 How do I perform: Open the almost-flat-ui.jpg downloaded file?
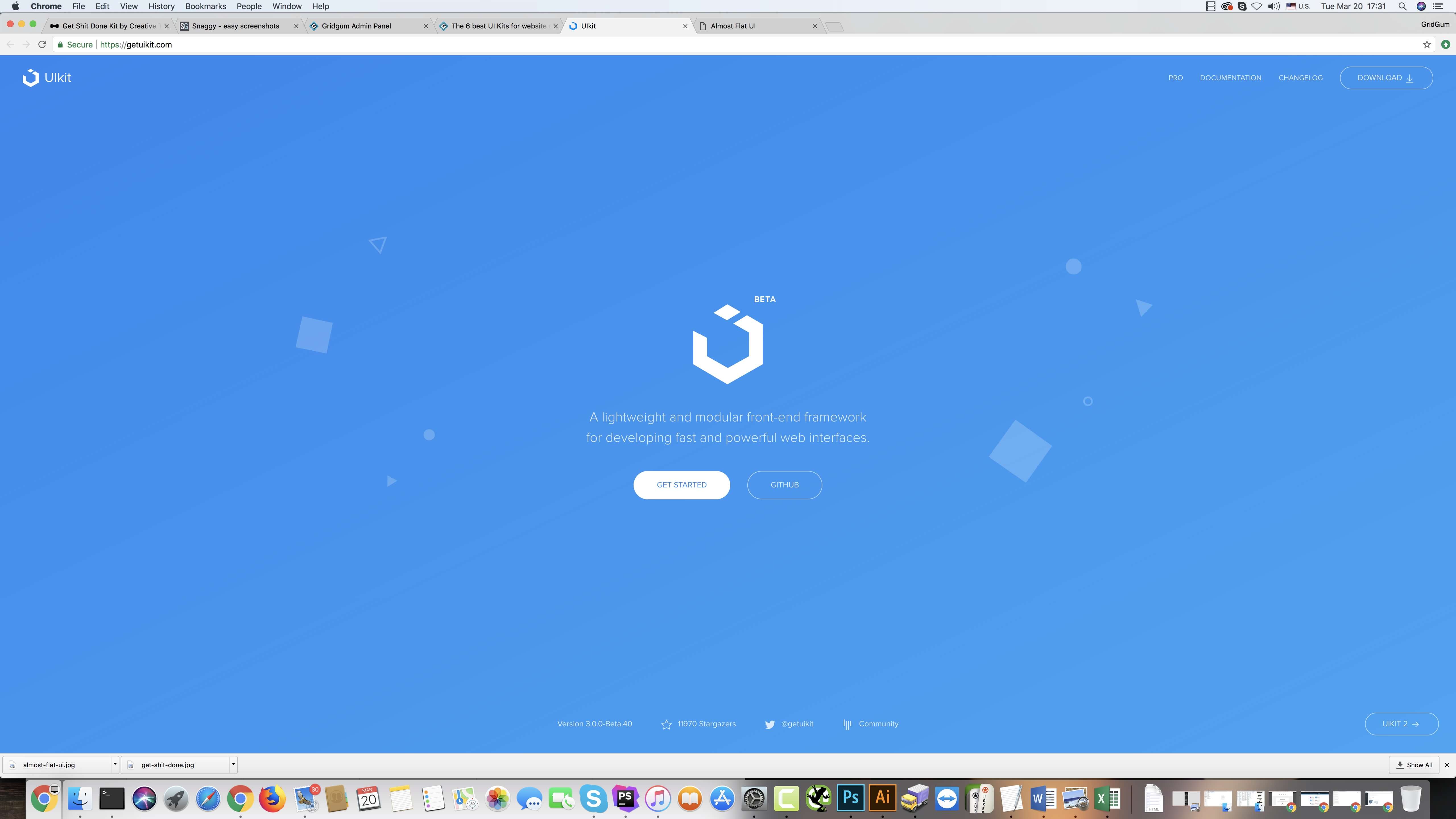(57, 765)
